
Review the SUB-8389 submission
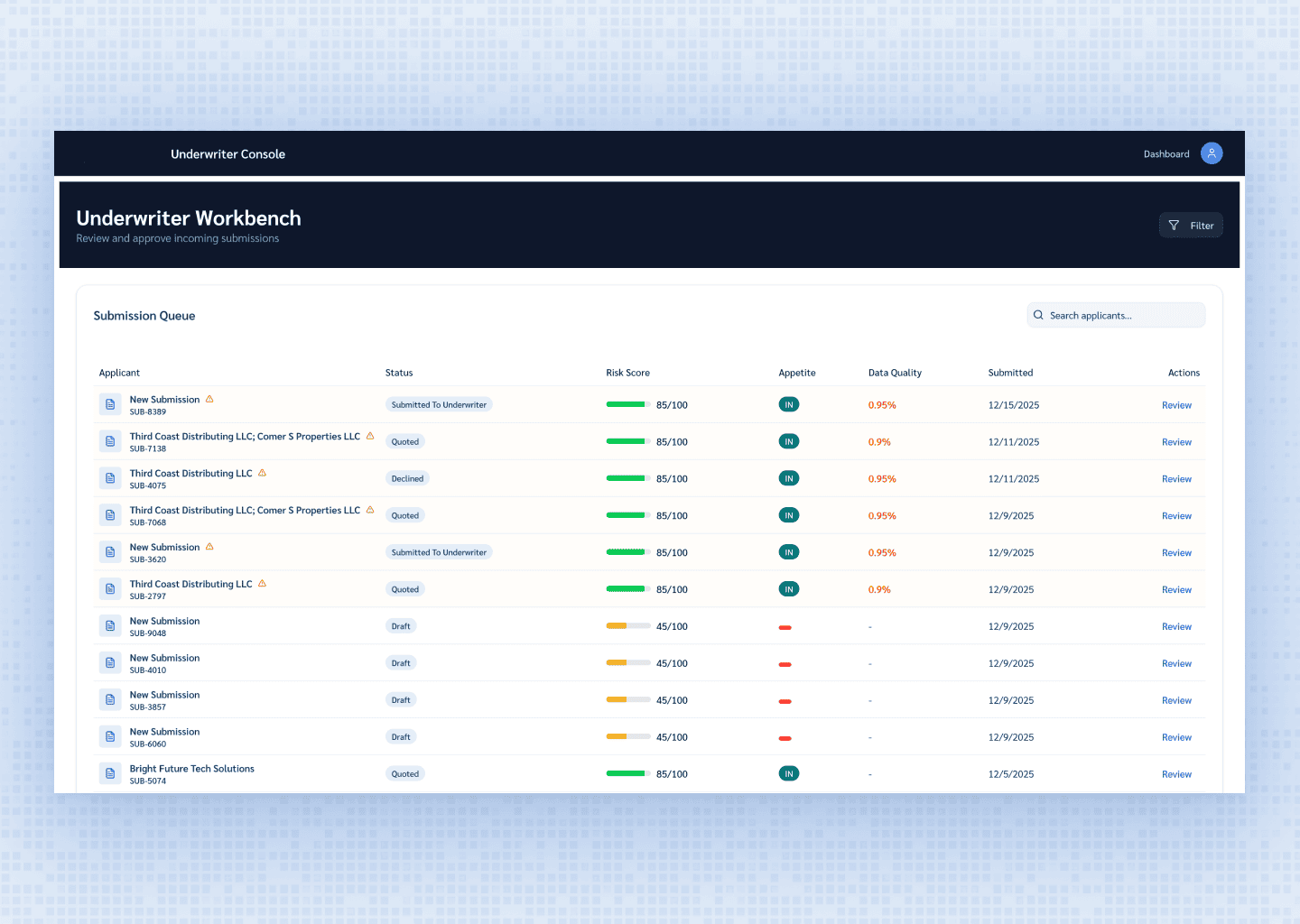click(1176, 405)
